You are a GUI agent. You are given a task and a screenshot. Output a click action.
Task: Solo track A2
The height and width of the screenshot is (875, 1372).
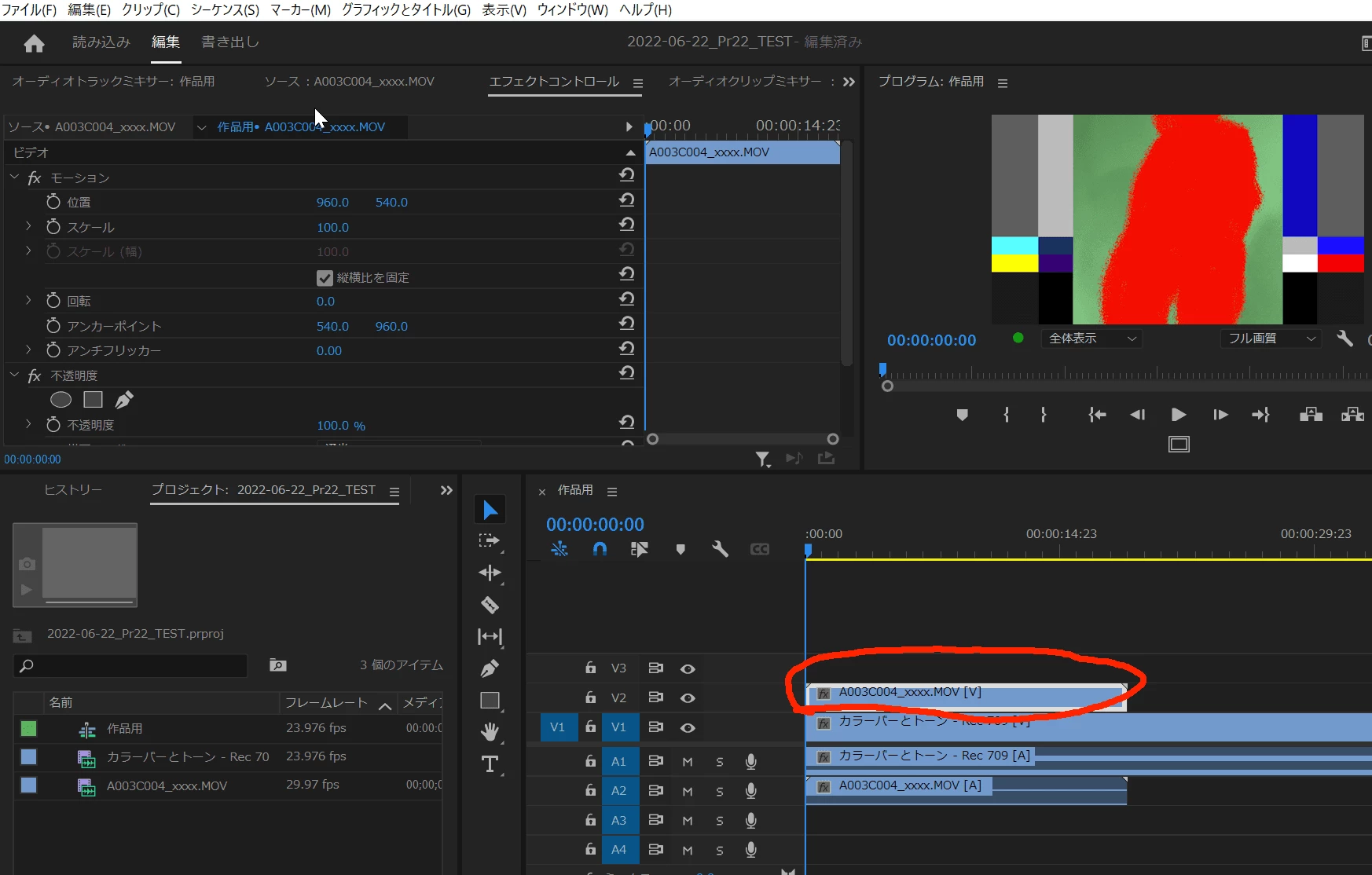[x=720, y=791]
